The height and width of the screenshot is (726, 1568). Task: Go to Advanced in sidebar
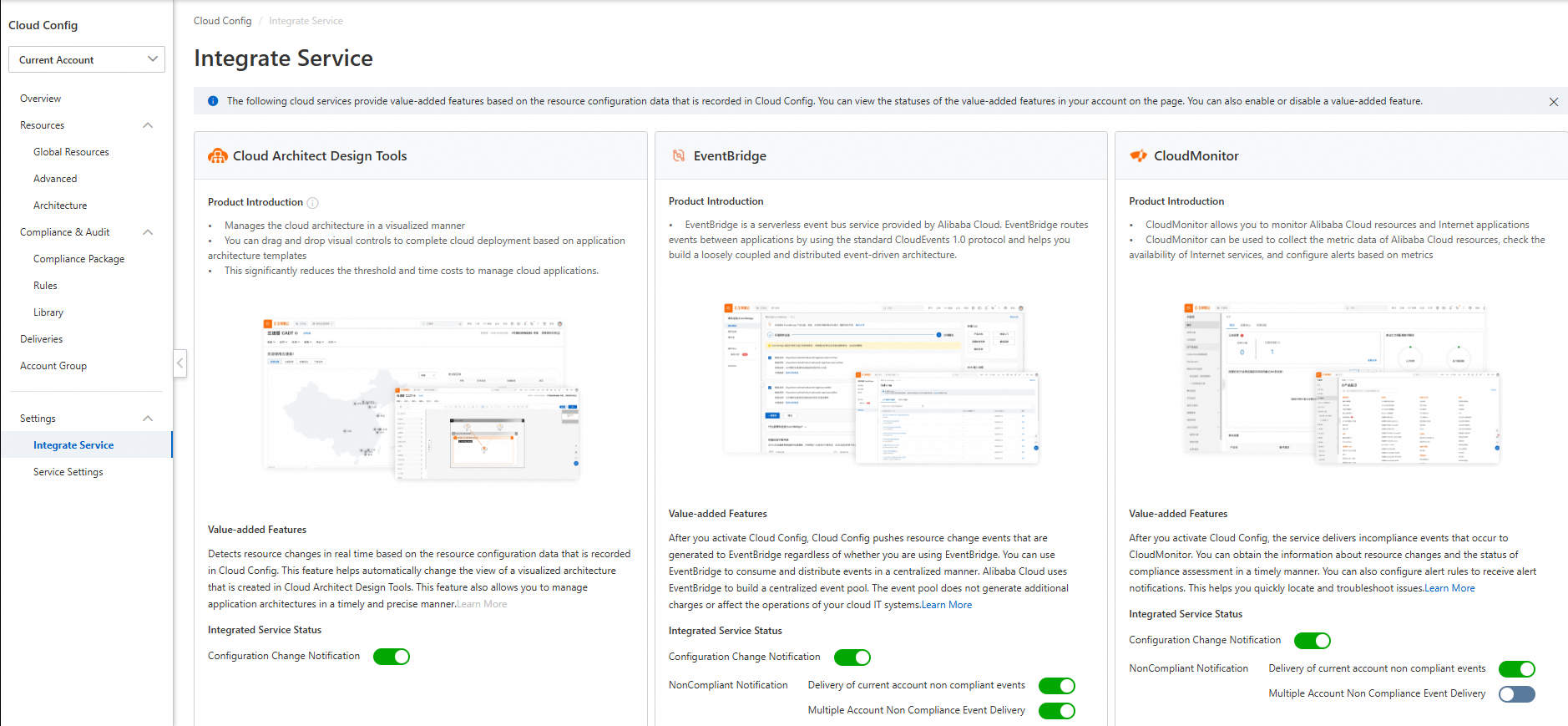tap(55, 179)
